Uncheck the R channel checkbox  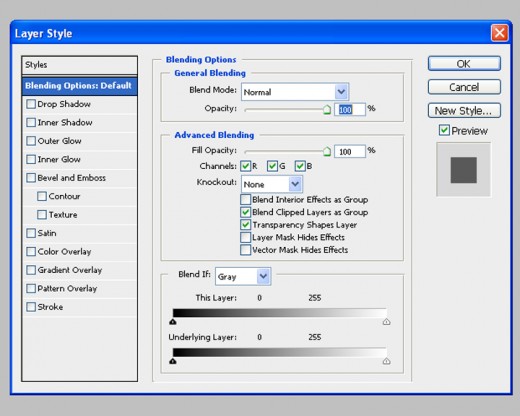[x=246, y=166]
